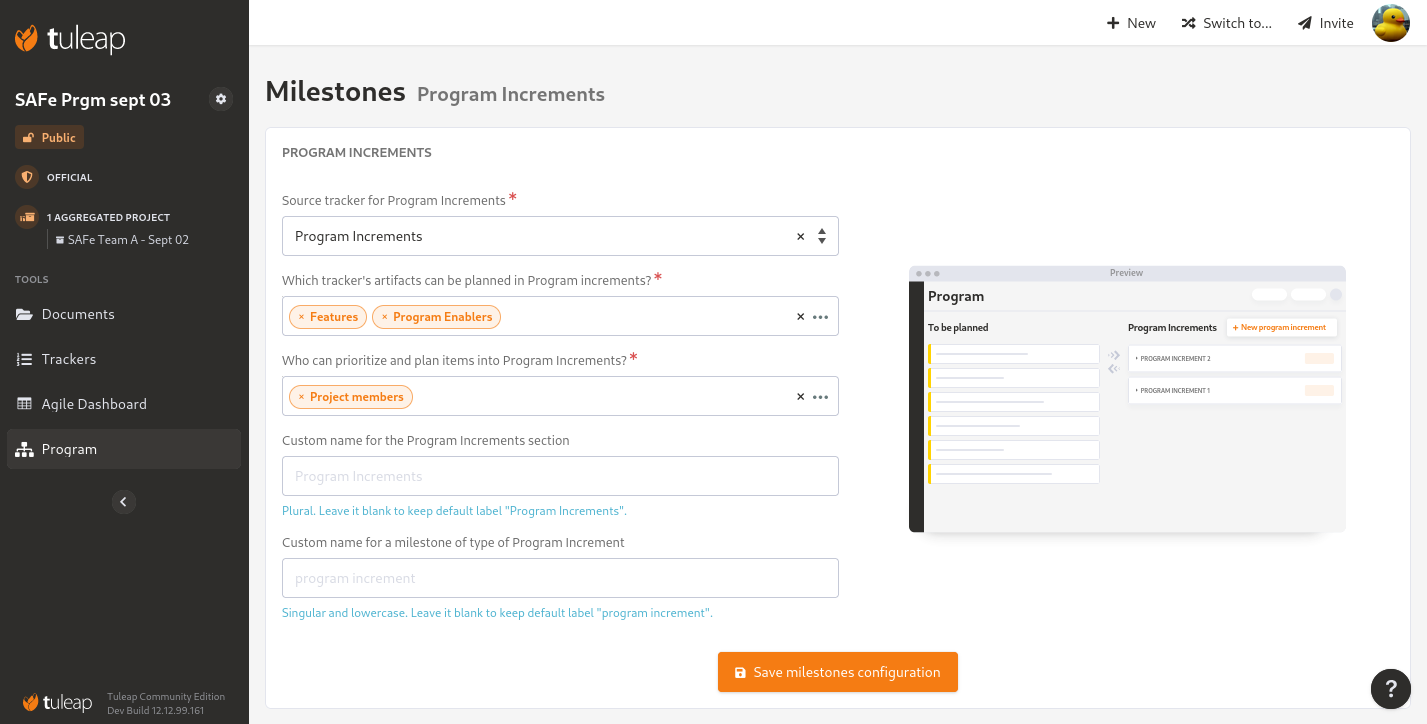Screen dimensions: 1427x724
Task: Click the Public access badge
Action: coord(48,137)
